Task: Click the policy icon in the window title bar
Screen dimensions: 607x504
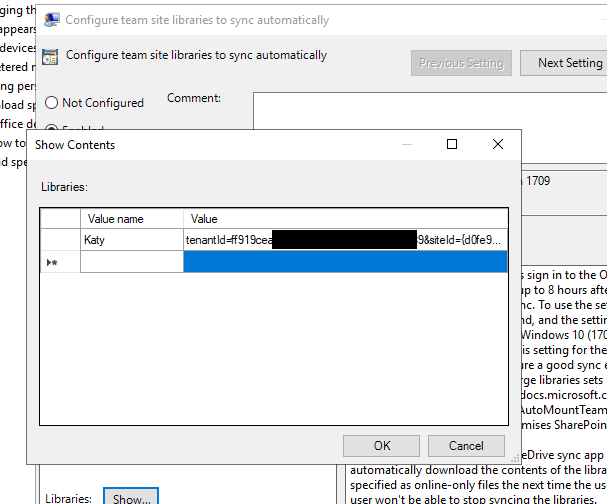Action: point(50,19)
